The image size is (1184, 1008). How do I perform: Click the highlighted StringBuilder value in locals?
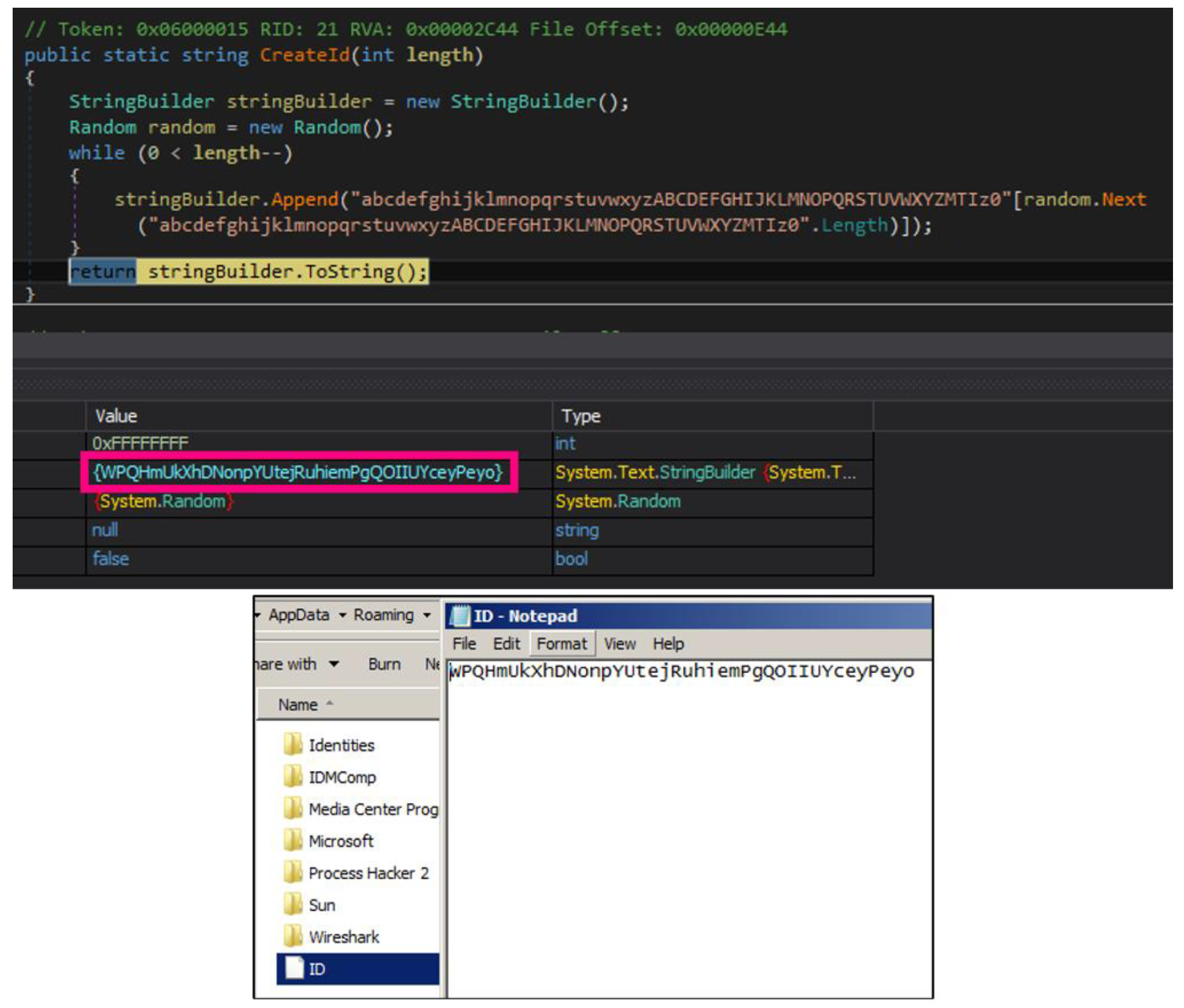[298, 472]
